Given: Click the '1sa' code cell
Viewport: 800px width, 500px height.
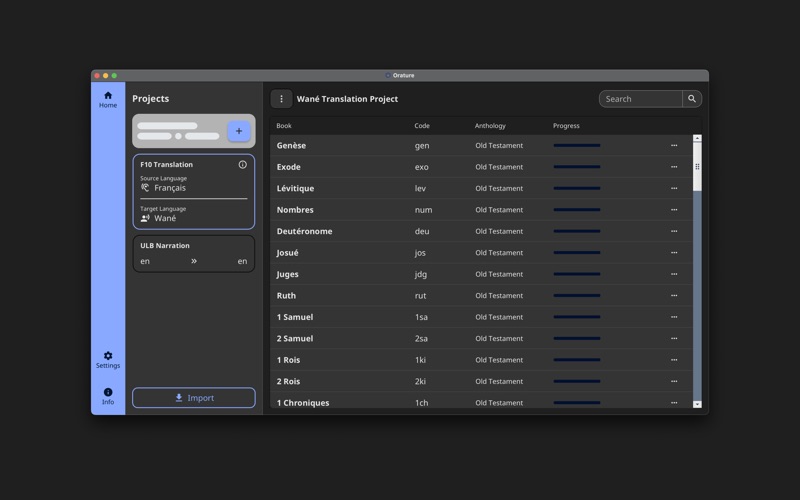Looking at the screenshot, I should pyautogui.click(x=421, y=317).
